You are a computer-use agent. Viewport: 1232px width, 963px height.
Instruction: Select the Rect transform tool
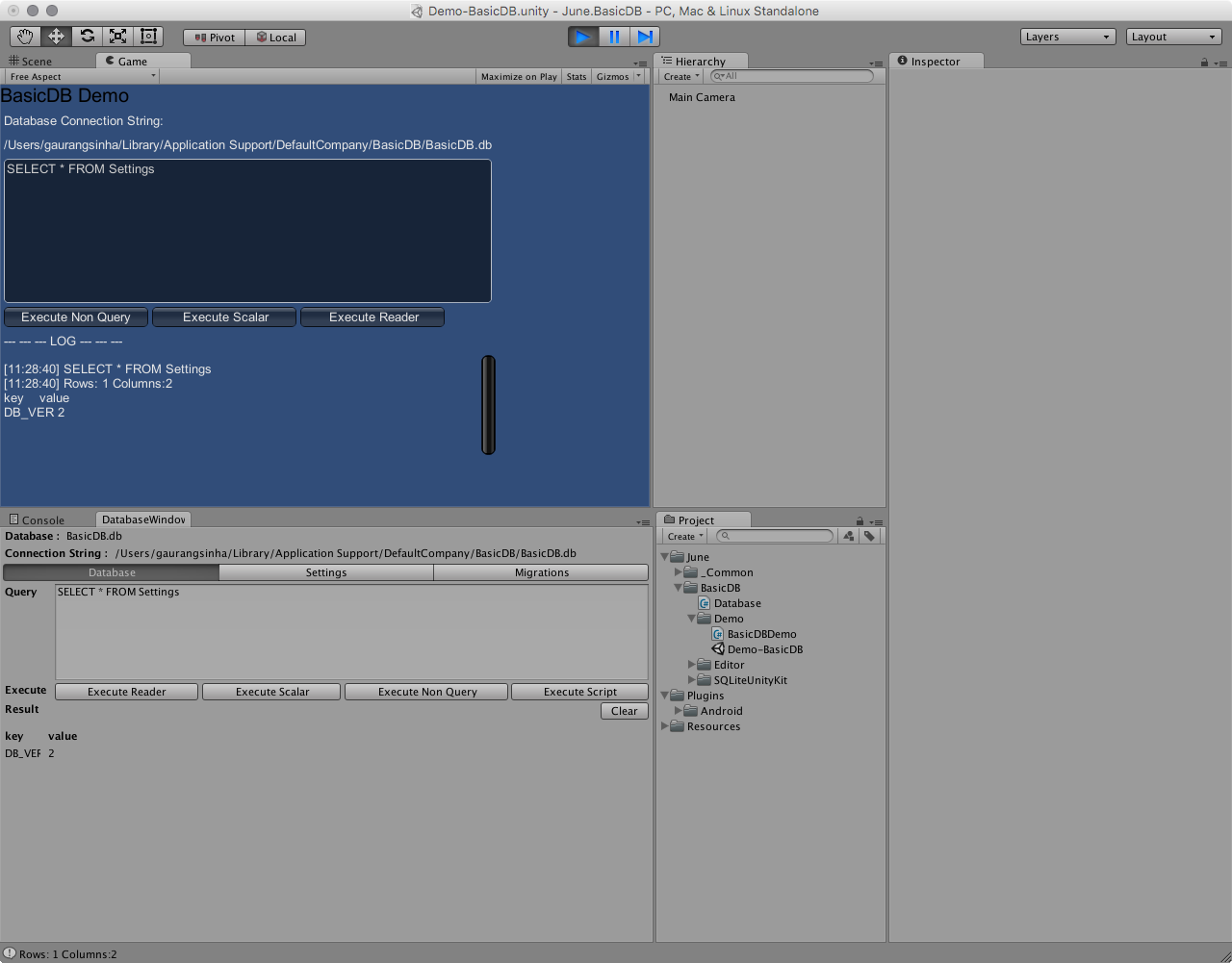pos(148,37)
